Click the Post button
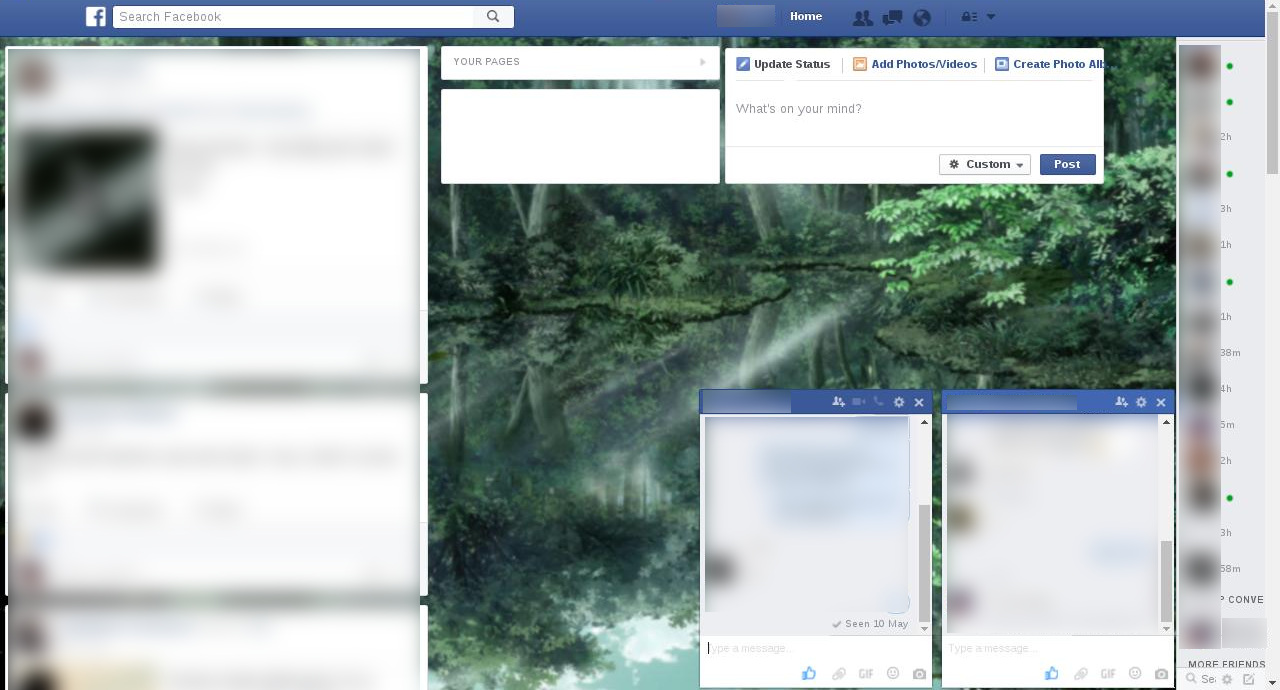 pos(1067,164)
